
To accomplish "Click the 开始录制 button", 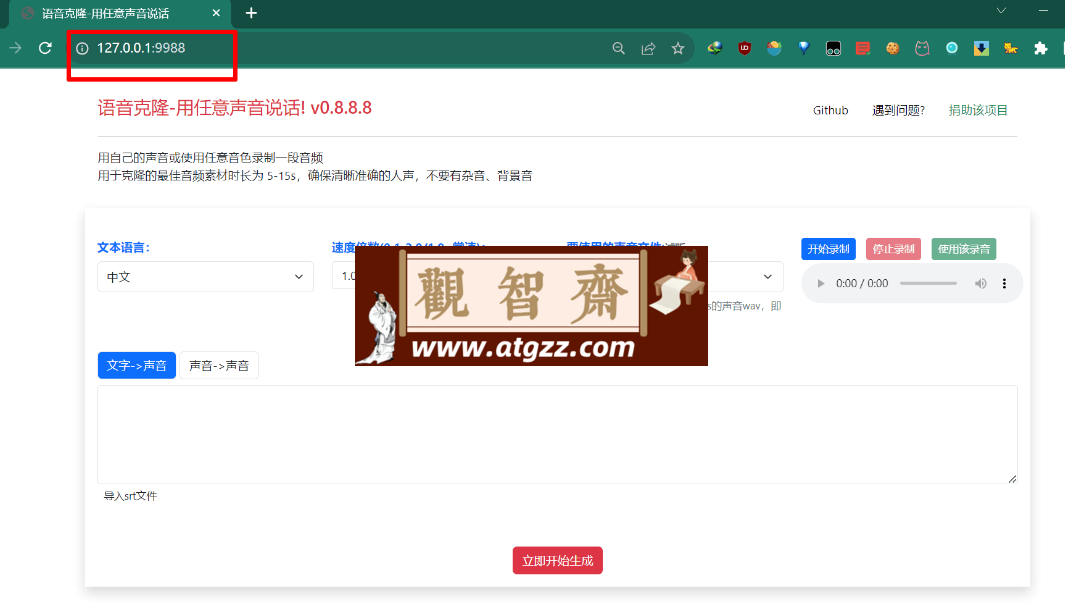I will 828,249.
